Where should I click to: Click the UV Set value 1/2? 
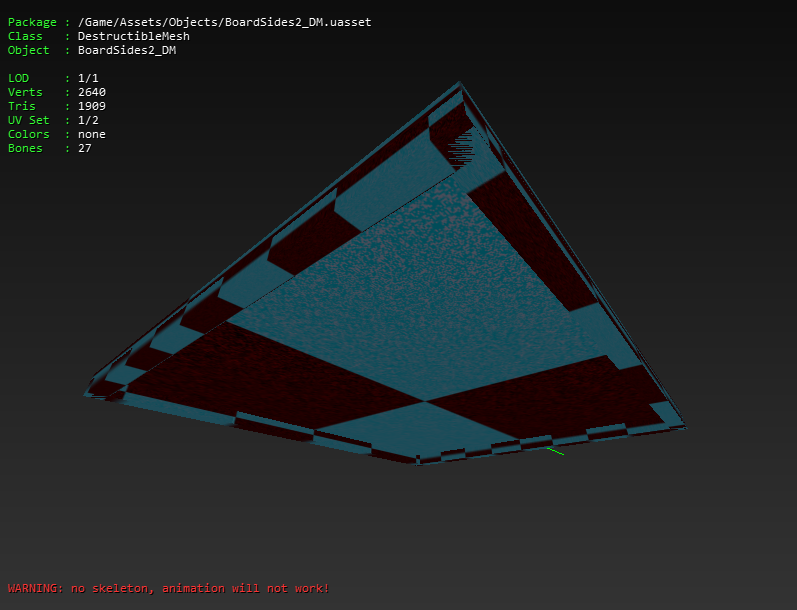(88, 120)
